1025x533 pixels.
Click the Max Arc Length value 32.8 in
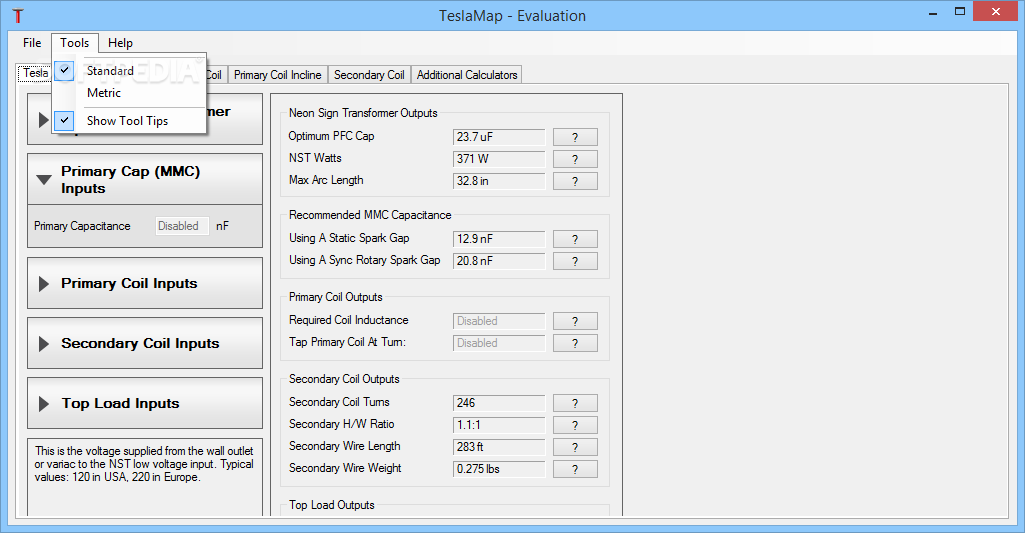[499, 181]
